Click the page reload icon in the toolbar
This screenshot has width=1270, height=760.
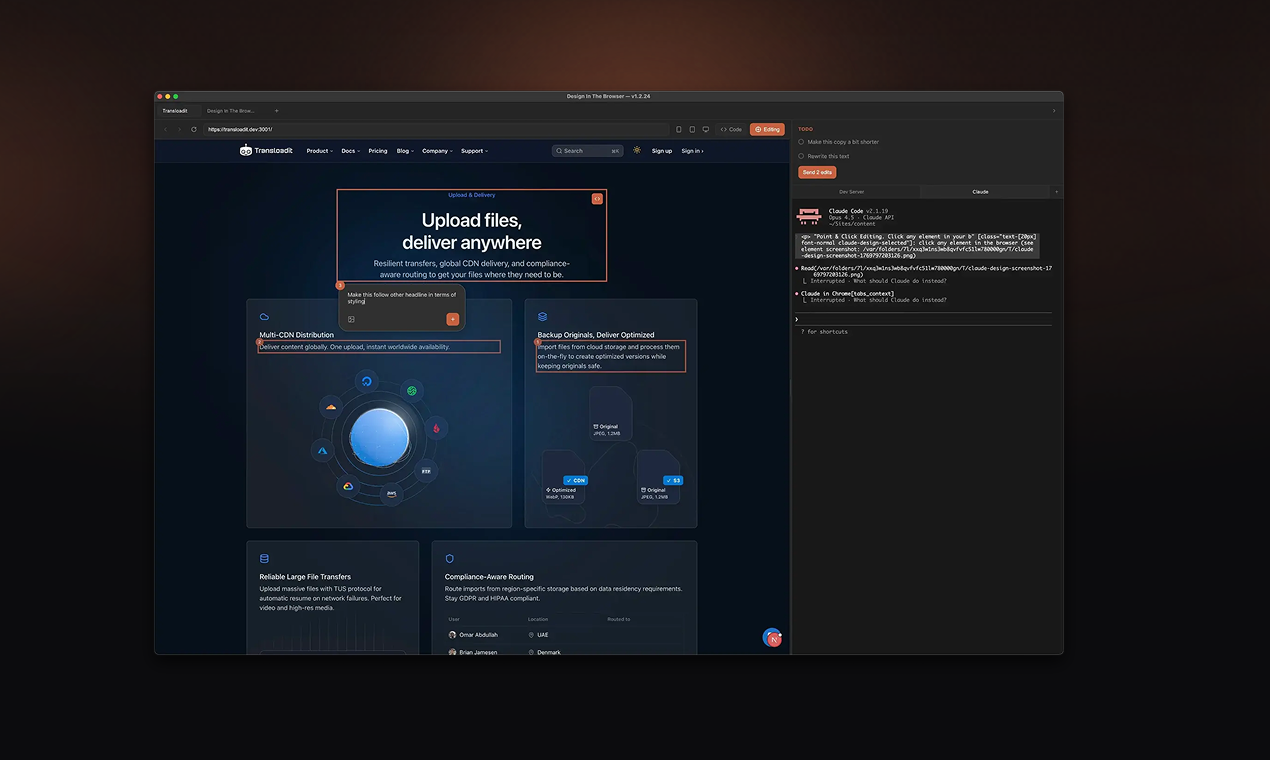192,129
